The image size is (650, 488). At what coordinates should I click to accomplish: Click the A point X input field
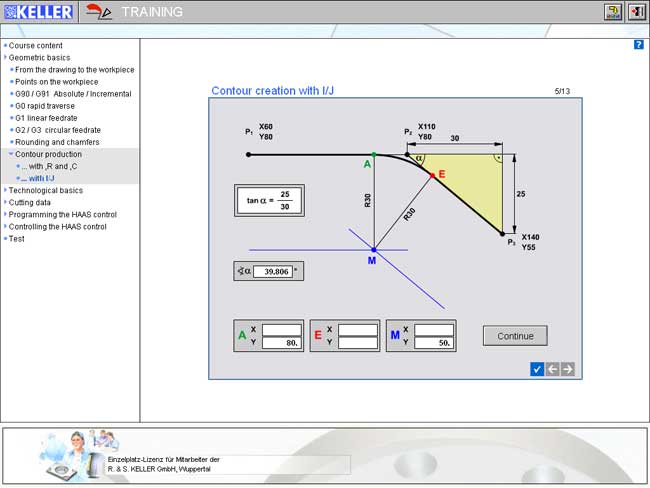tap(281, 330)
